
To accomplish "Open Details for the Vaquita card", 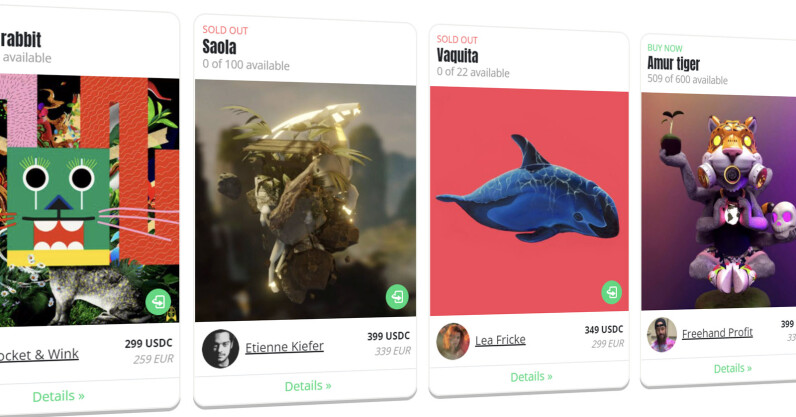I will pyautogui.click(x=531, y=377).
